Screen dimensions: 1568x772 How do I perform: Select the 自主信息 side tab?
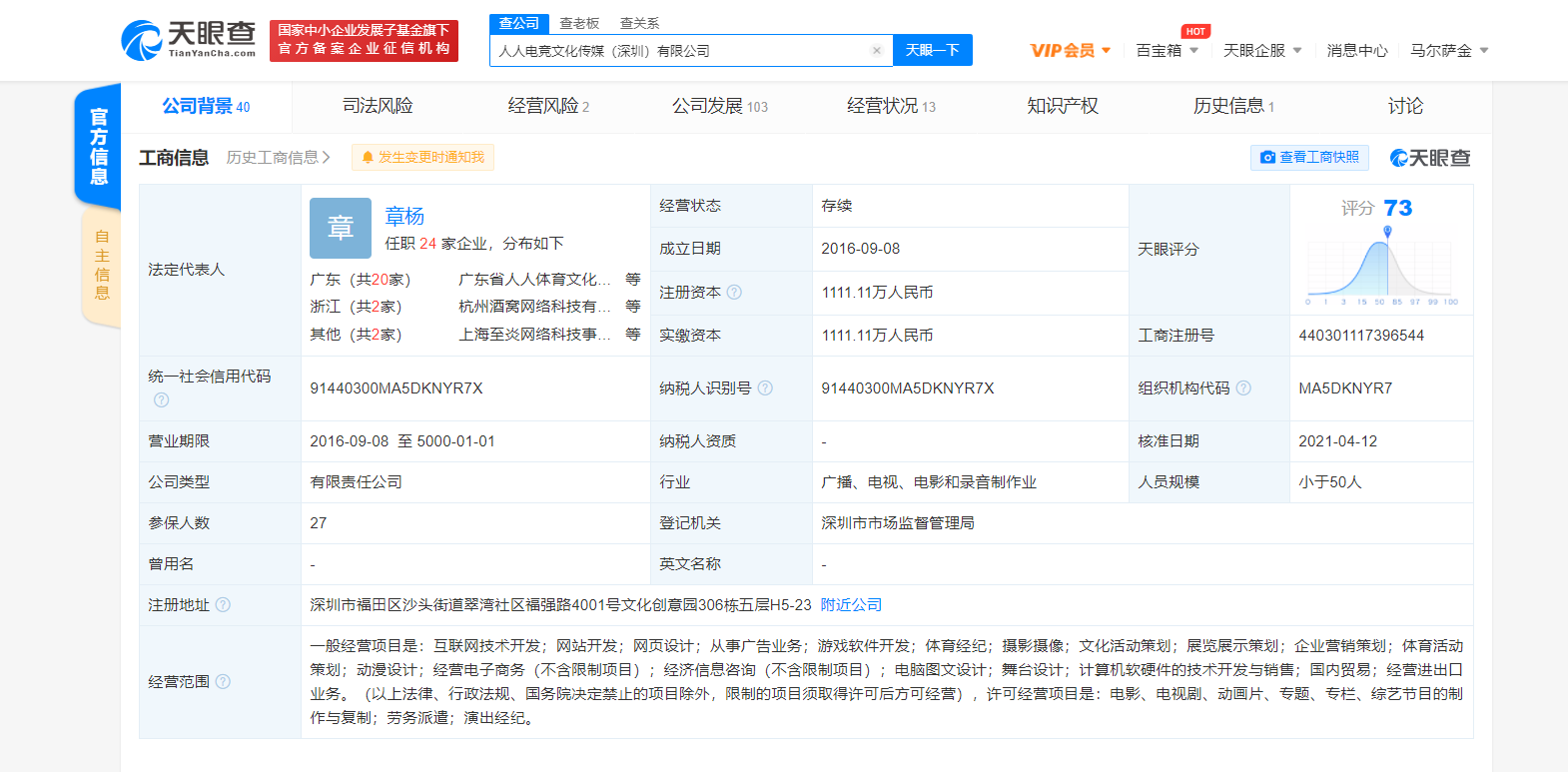[x=102, y=266]
